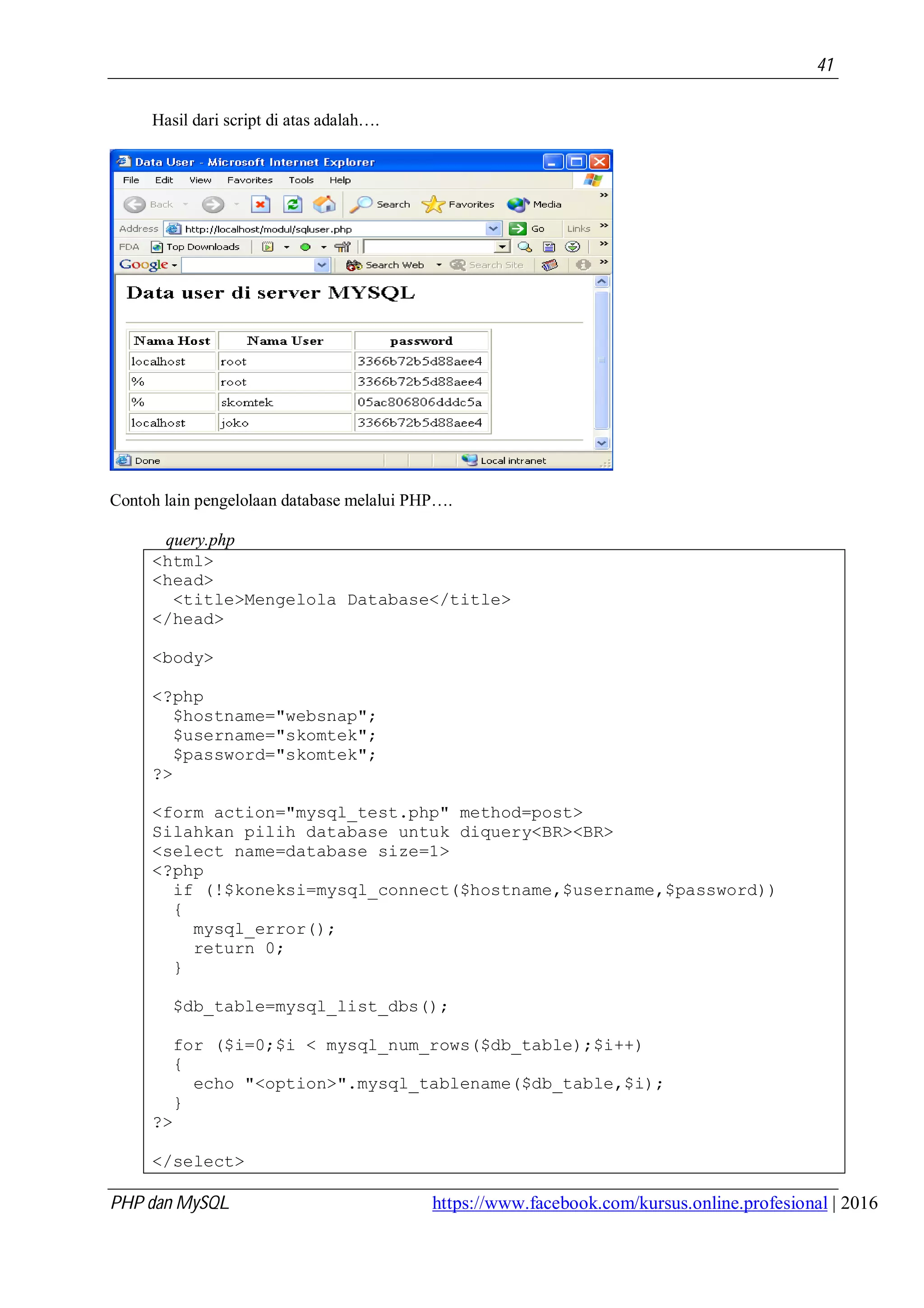
Task: Expand the standard toolbar overflow chevron
Action: point(604,195)
